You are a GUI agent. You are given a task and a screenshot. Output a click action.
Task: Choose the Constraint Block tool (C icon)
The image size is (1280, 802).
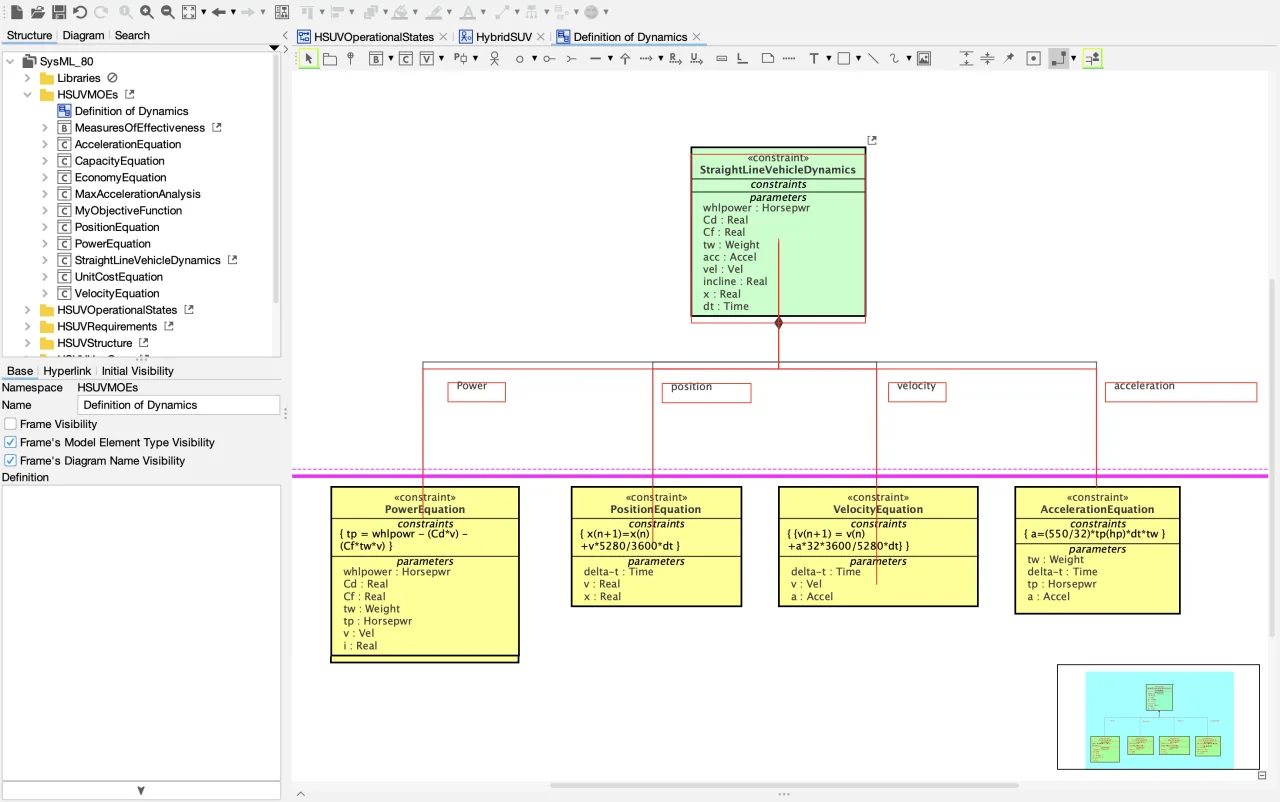point(406,59)
